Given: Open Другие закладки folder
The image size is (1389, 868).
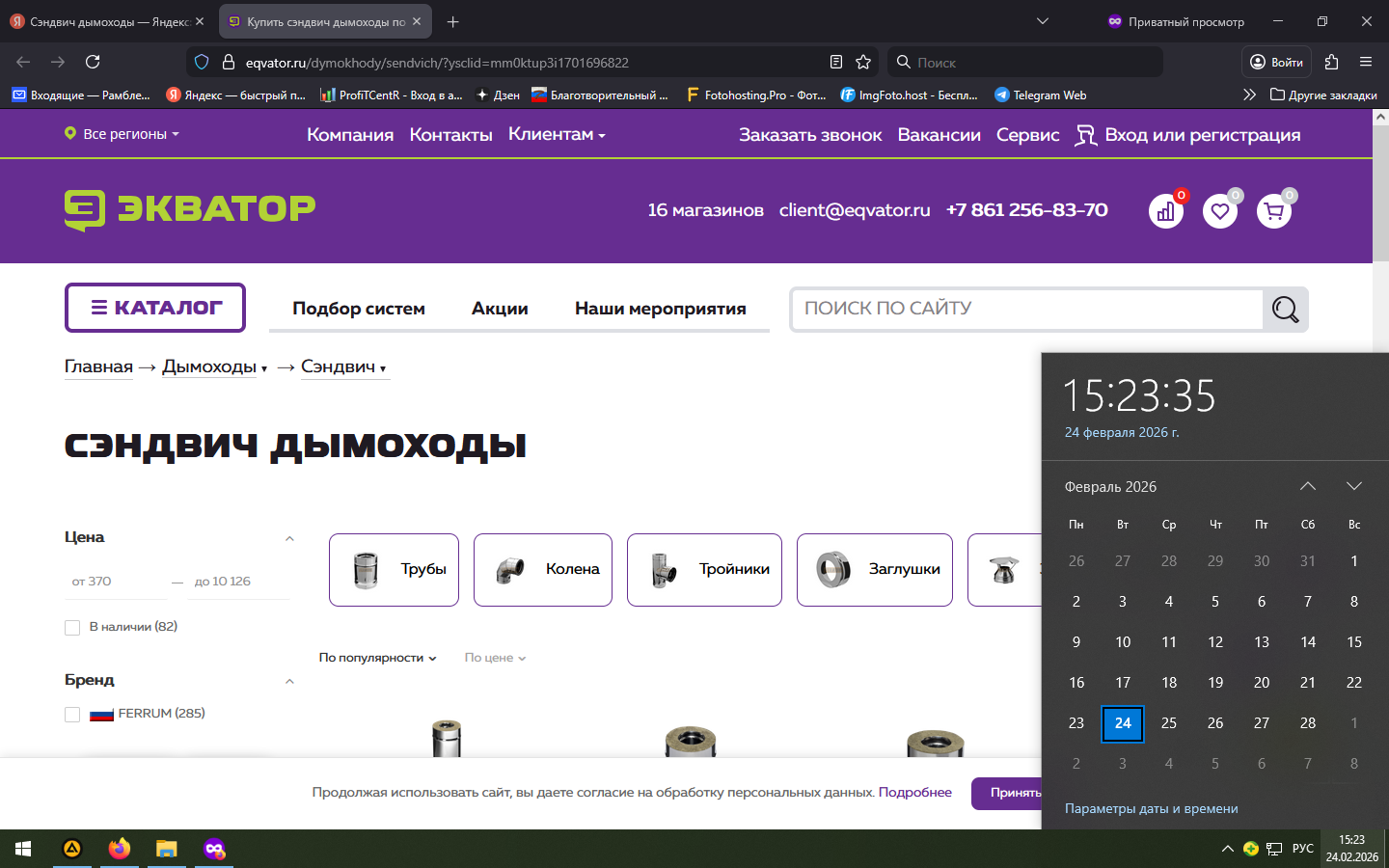Looking at the screenshot, I should point(1323,95).
